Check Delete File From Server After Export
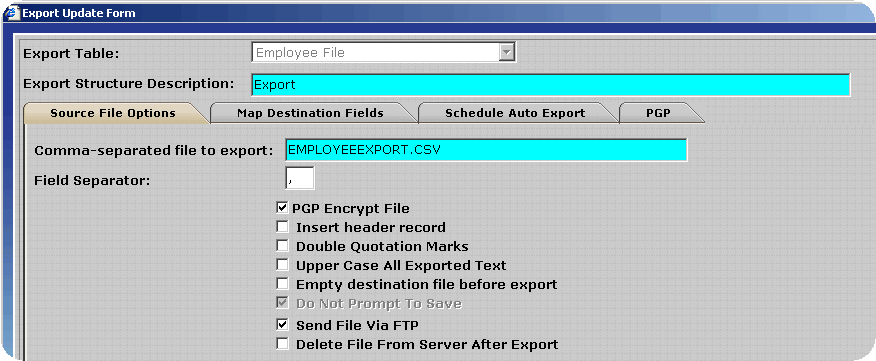This screenshot has height=361, width=876. coord(283,344)
